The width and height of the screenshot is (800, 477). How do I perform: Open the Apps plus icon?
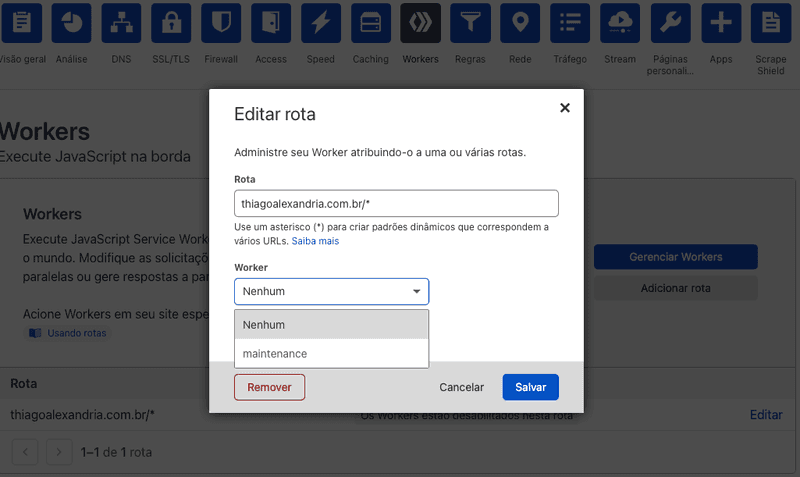click(x=721, y=23)
